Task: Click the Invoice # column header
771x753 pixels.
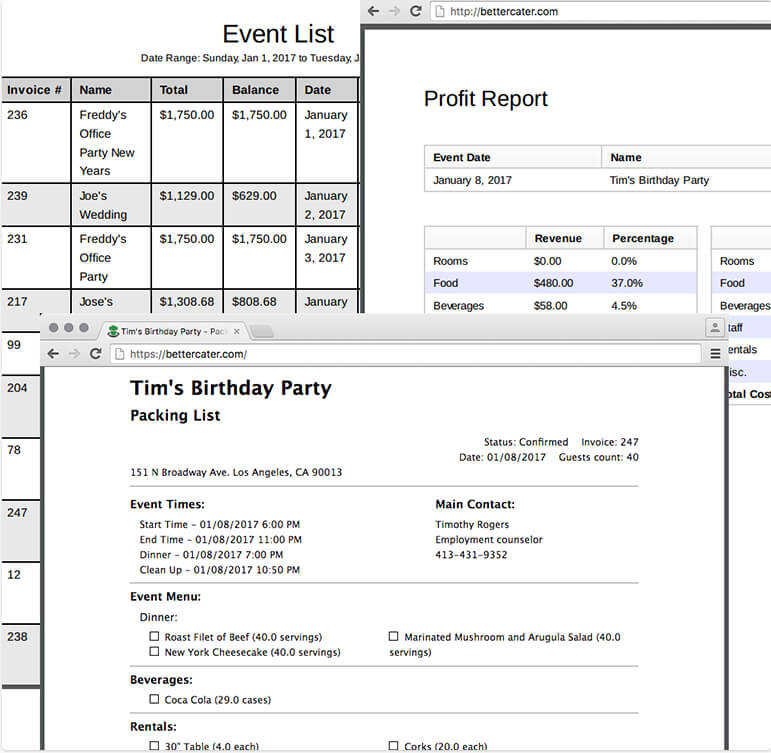Action: pyautogui.click(x=34, y=90)
